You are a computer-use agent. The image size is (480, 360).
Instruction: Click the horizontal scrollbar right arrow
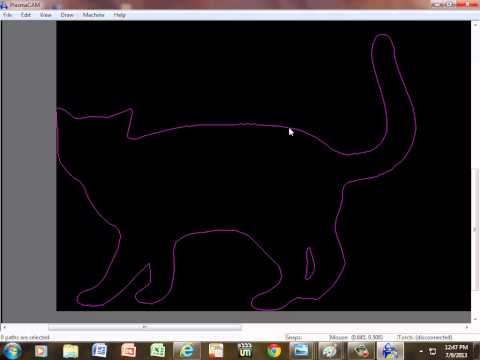click(467, 327)
